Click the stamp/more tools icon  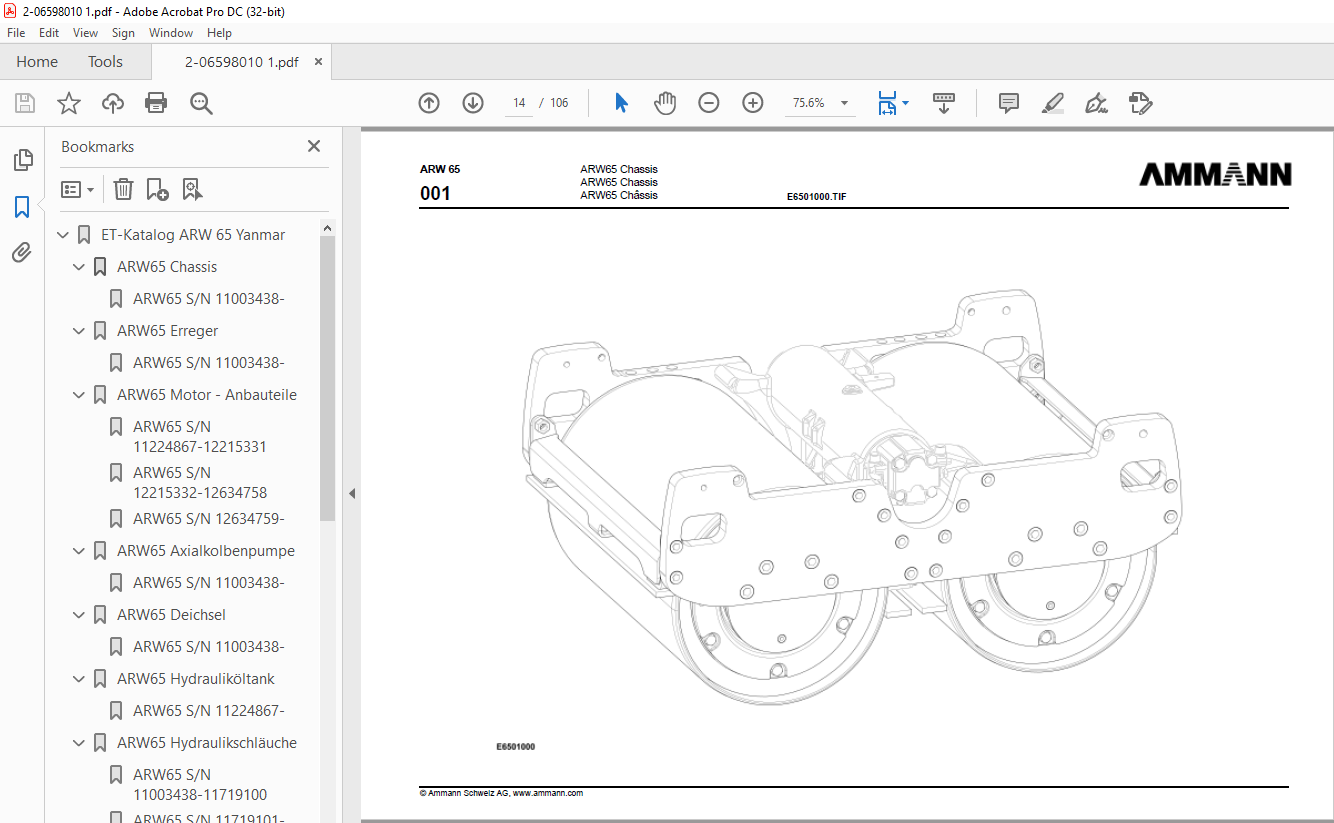[1140, 103]
